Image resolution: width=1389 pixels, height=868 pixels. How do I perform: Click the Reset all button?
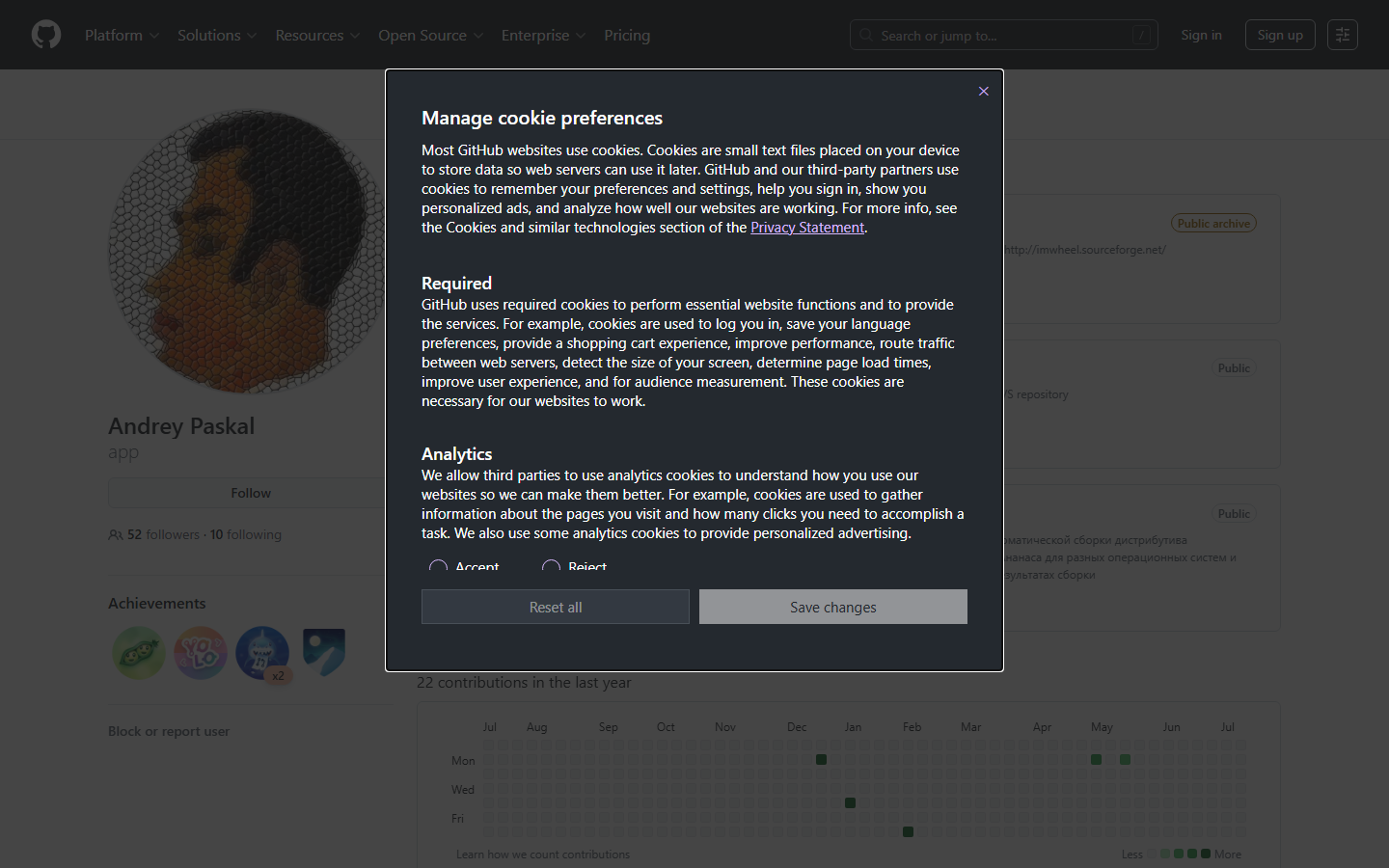[x=556, y=607]
